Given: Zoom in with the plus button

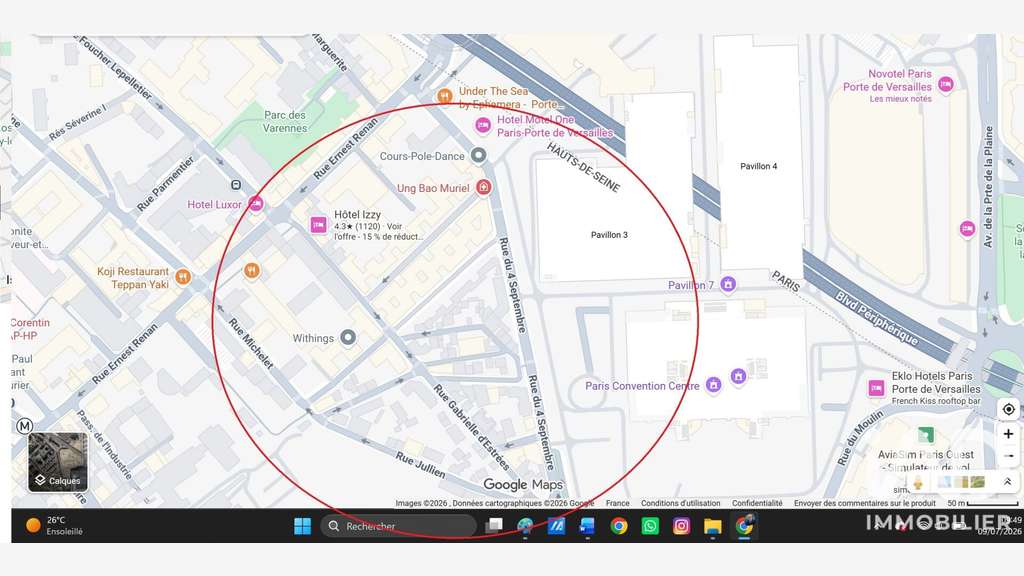Looking at the screenshot, I should click(1008, 434).
